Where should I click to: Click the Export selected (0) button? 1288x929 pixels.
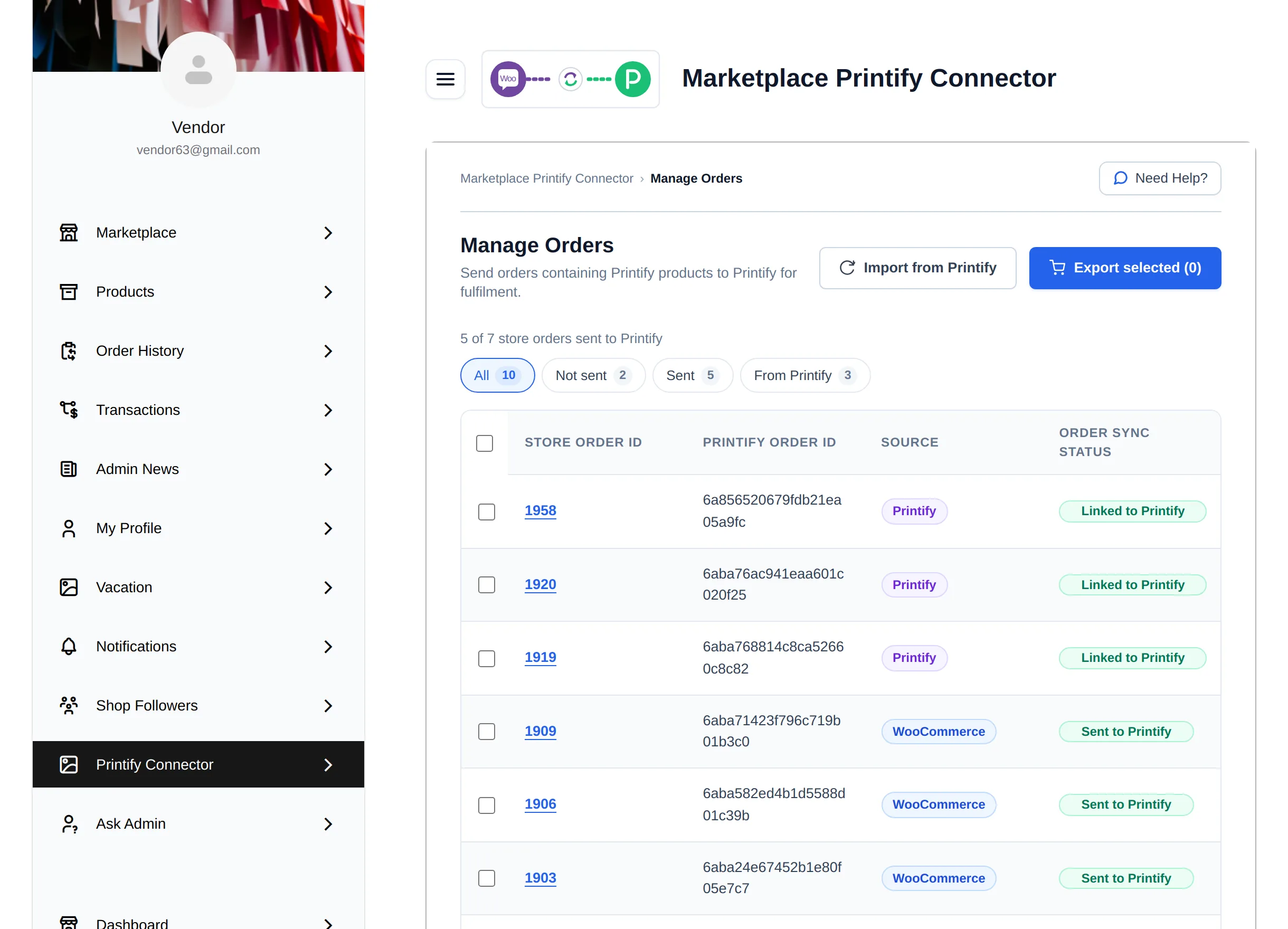(1124, 268)
